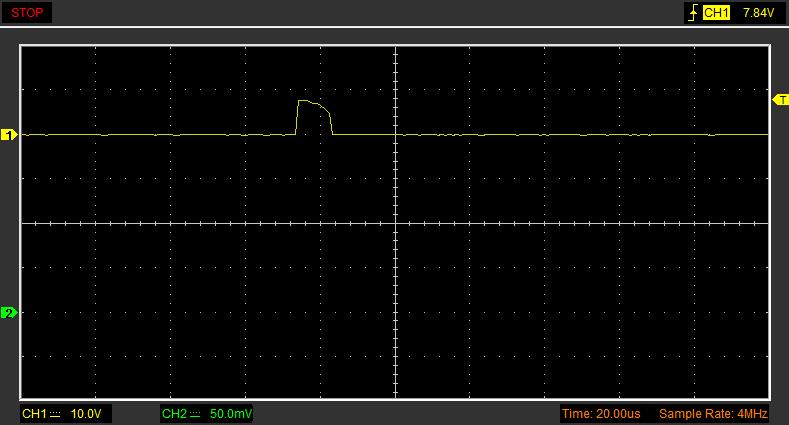Select the green CH2 ground marker labeled 2
This screenshot has width=789, height=425.
pos(9,313)
